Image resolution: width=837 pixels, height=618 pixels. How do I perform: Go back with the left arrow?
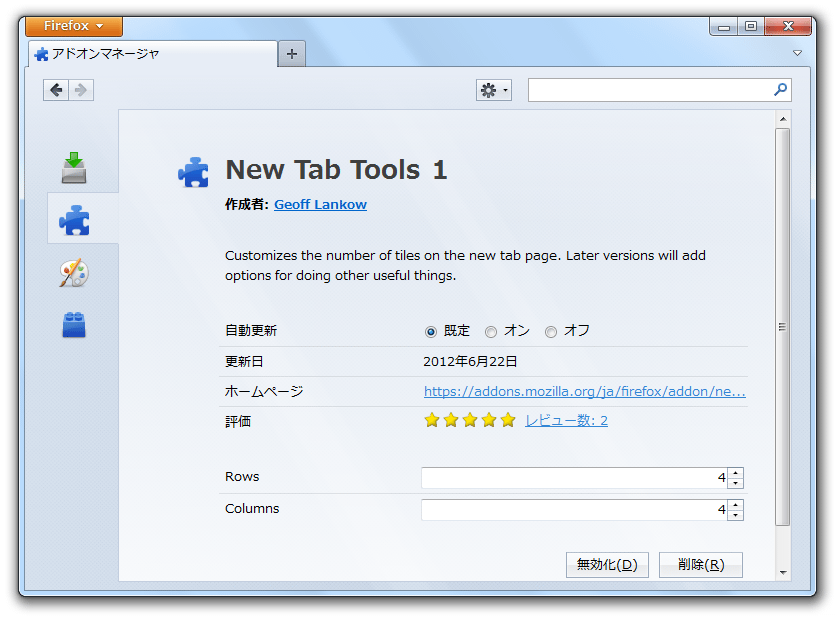pyautogui.click(x=56, y=90)
